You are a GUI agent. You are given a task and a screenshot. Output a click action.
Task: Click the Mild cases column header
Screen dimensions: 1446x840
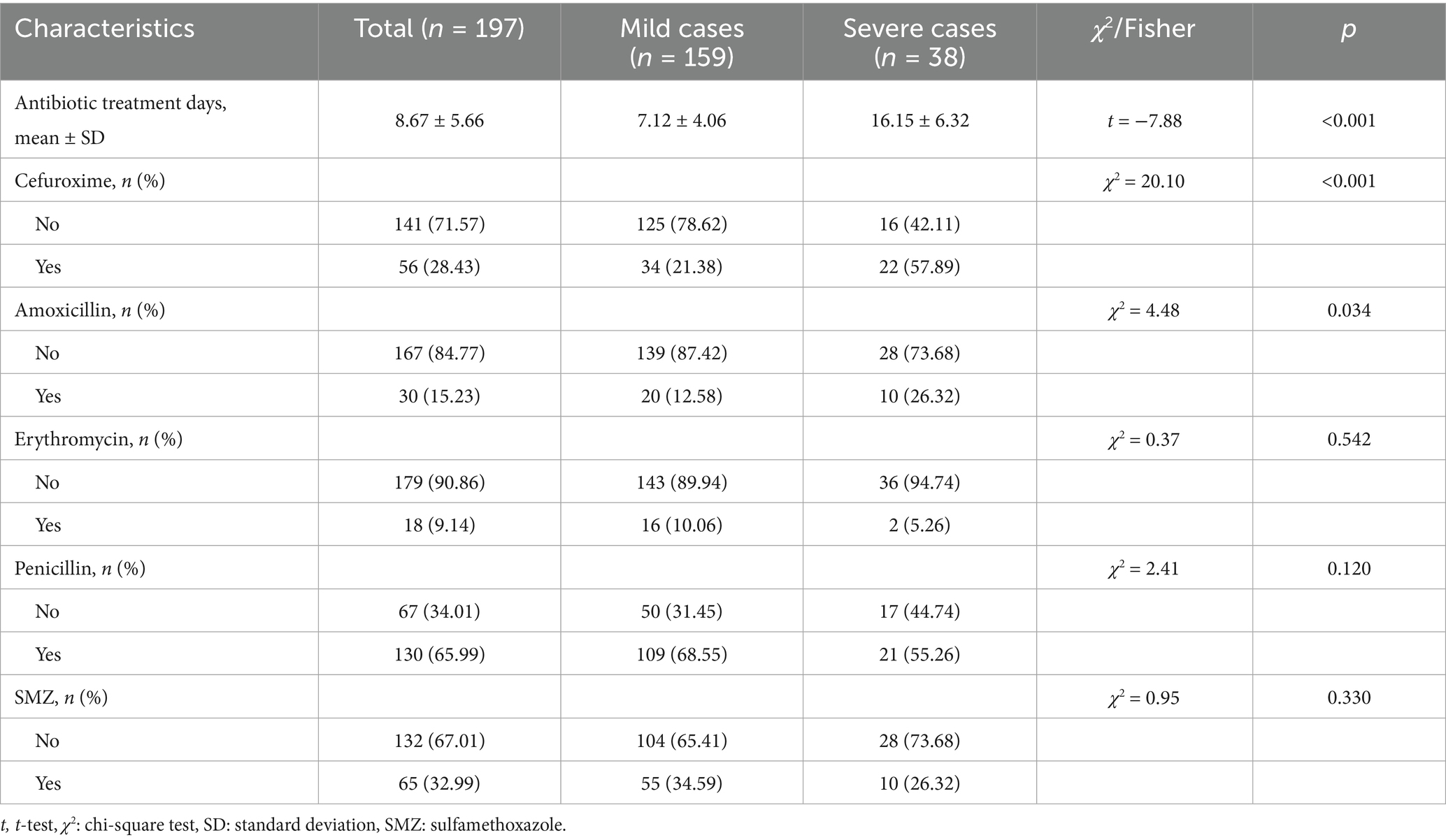click(682, 42)
